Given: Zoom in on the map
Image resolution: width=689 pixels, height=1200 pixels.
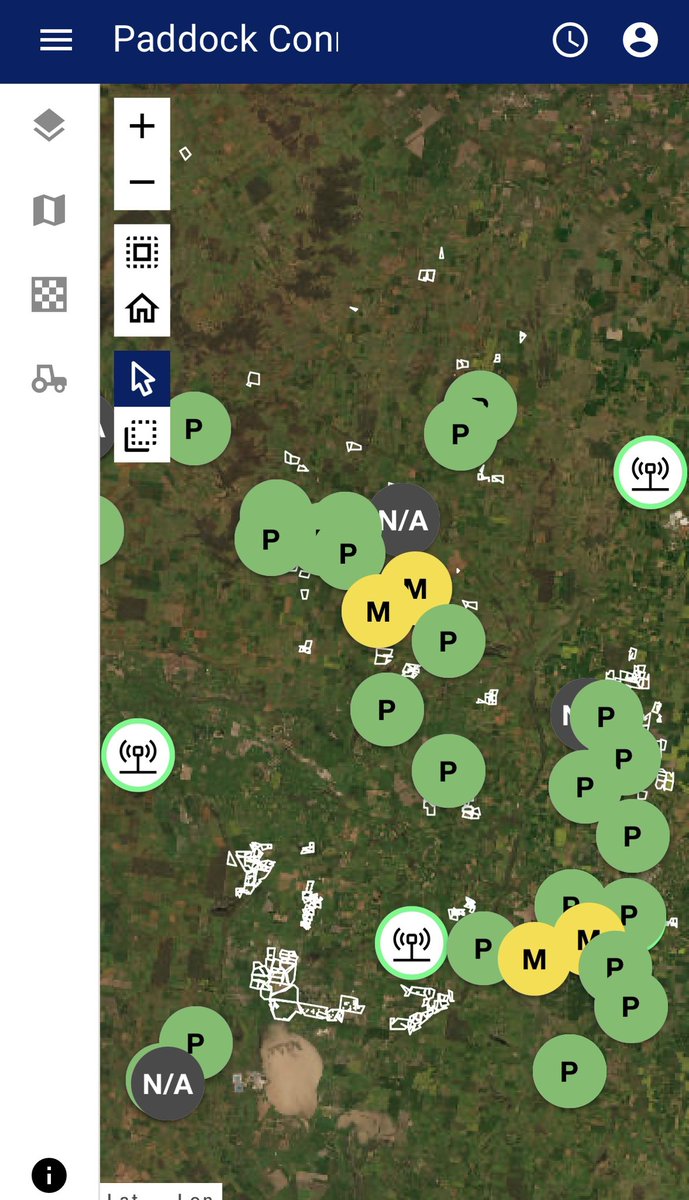Looking at the screenshot, I should click(142, 126).
